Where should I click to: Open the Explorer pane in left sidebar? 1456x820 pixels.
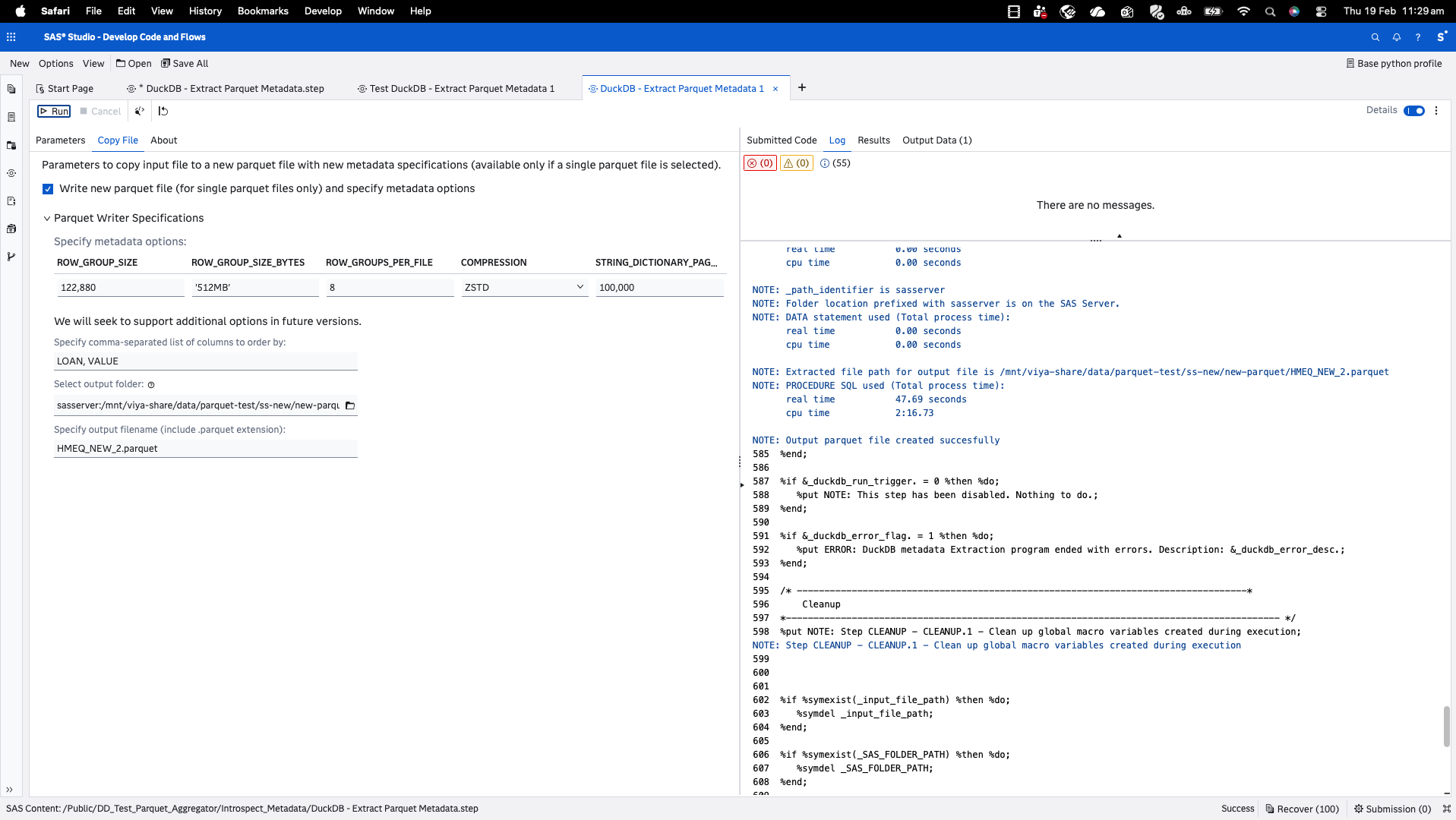11,90
